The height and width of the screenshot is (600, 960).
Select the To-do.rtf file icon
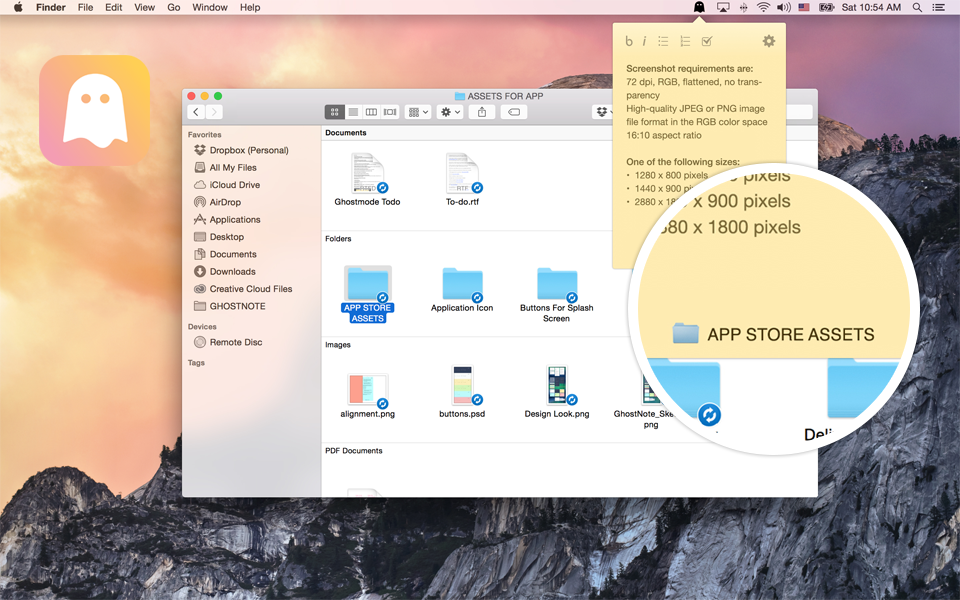[462, 173]
